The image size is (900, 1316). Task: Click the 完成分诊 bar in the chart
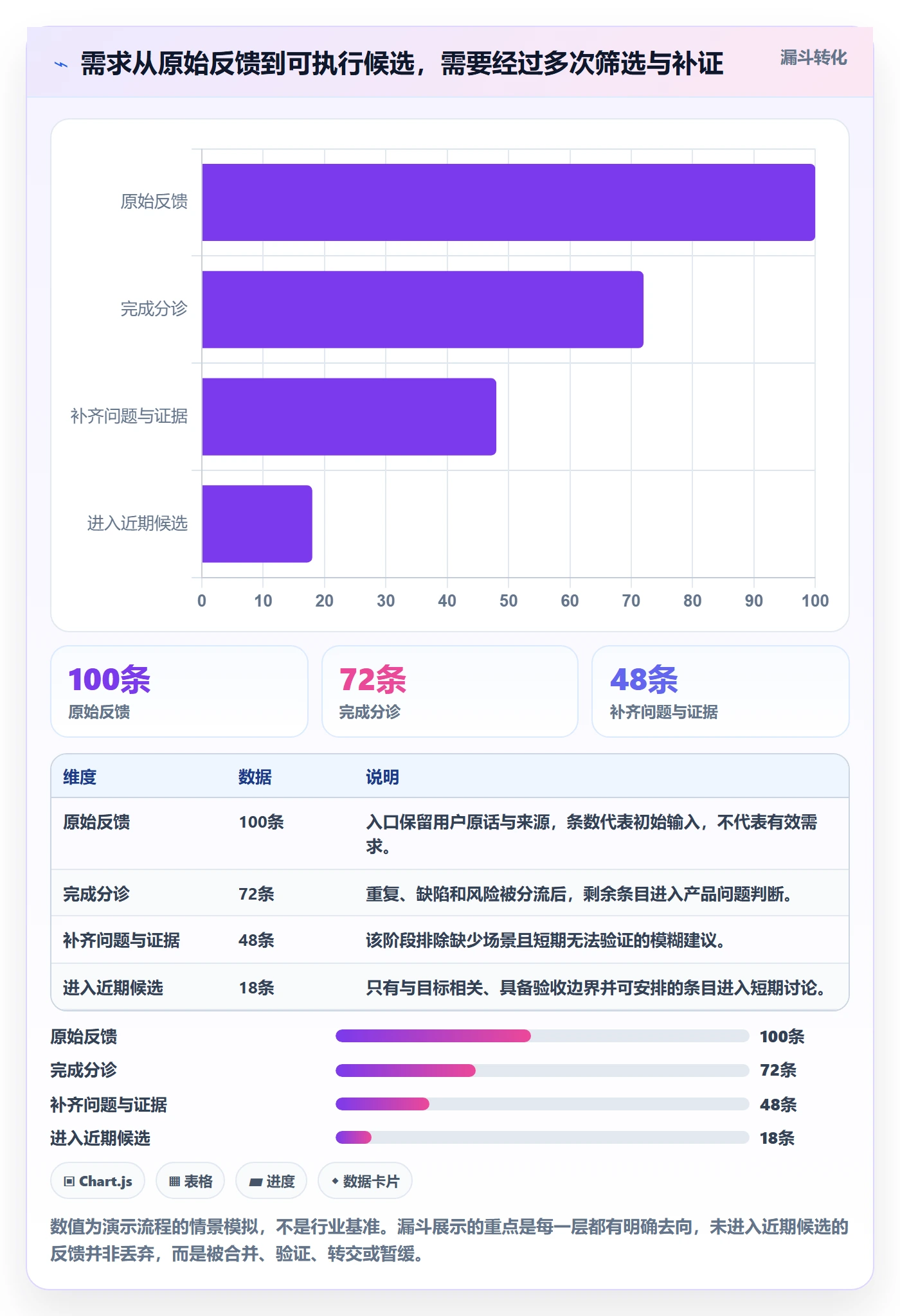(x=422, y=310)
